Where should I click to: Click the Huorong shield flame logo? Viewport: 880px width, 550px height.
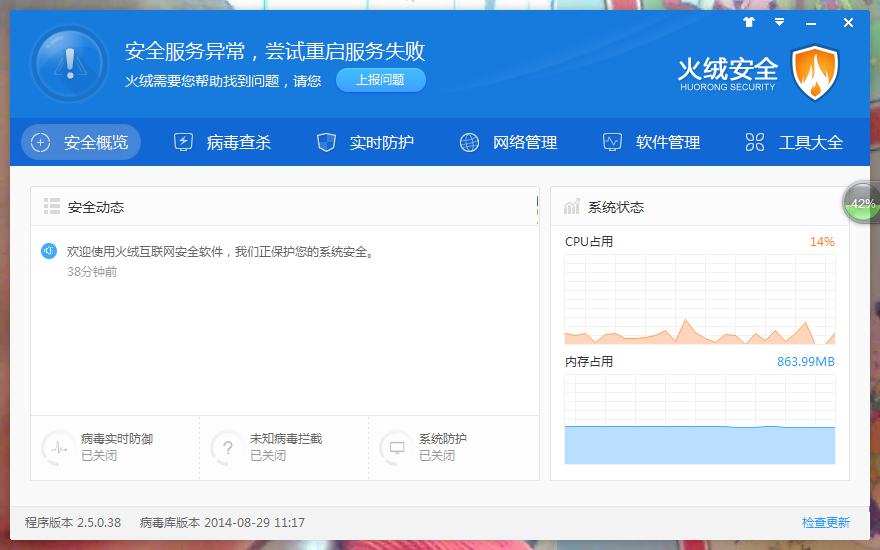pos(815,73)
